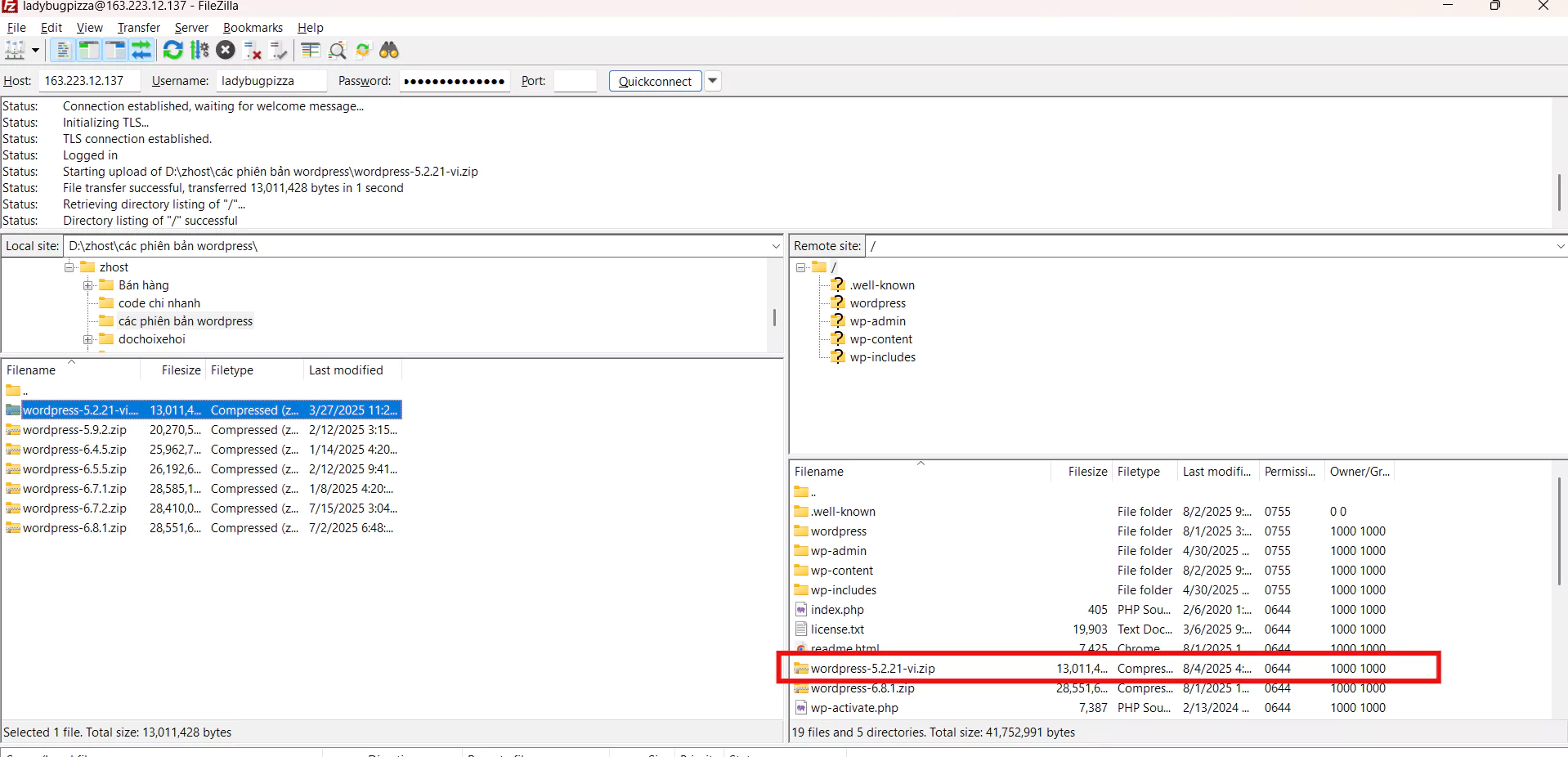The image size is (1568, 757).
Task: Select remote file license.txt
Action: (x=1092, y=629)
